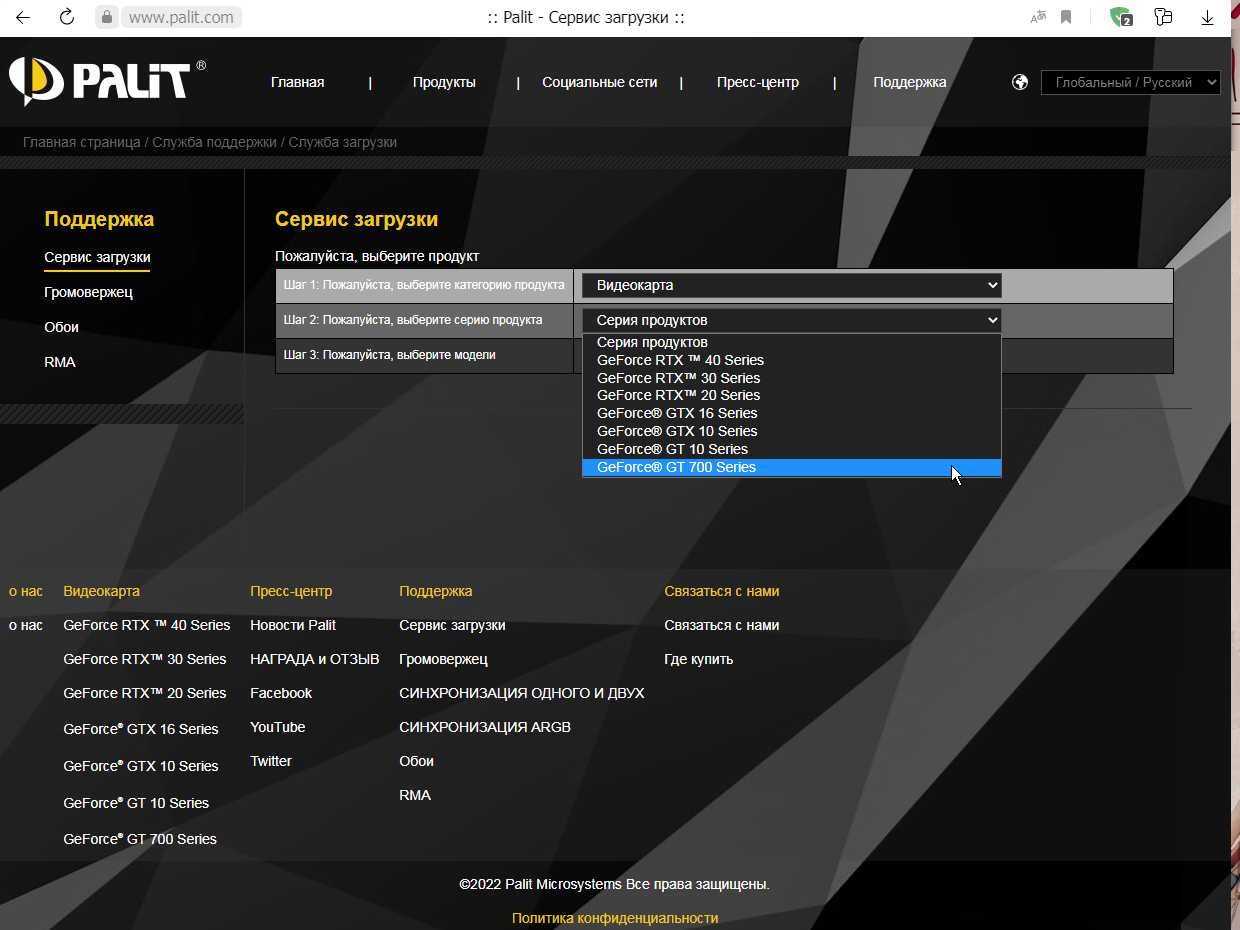
Task: Open Громовержец in the sidebar
Action: (88, 292)
